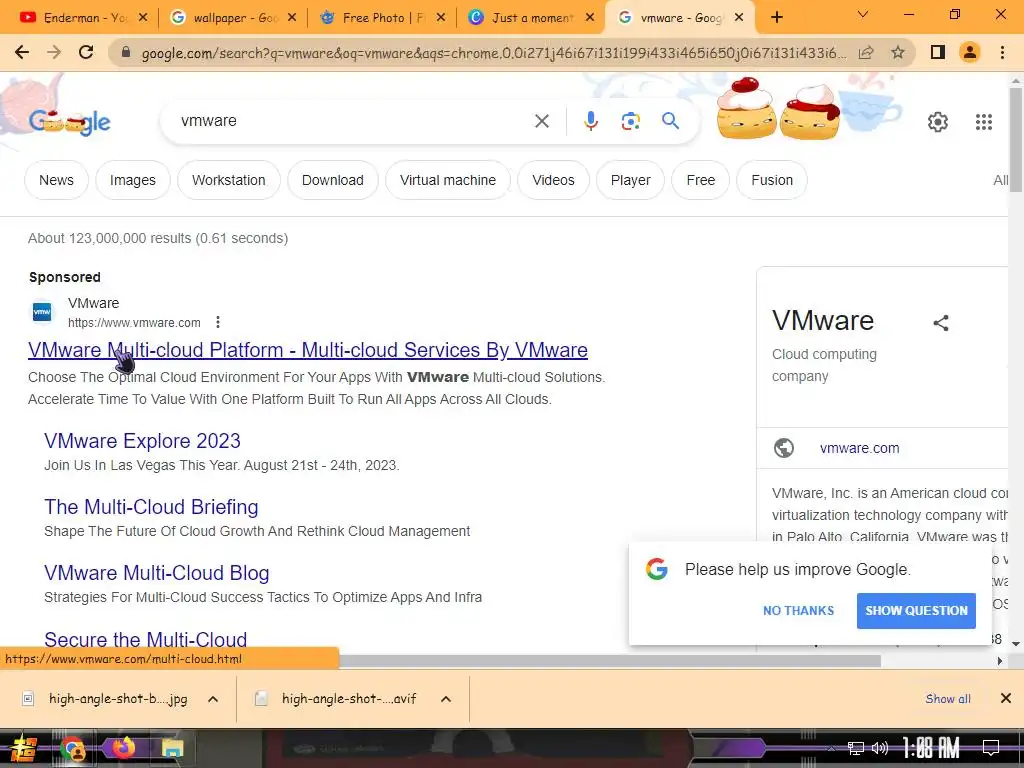Open ad options next to vmware.com URL
Viewport: 1024px width, 768px height.
[x=218, y=322]
